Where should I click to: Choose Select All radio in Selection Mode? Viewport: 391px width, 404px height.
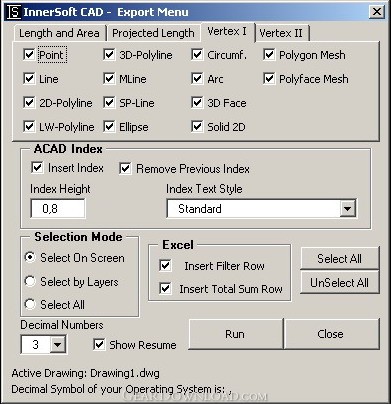tap(30, 304)
